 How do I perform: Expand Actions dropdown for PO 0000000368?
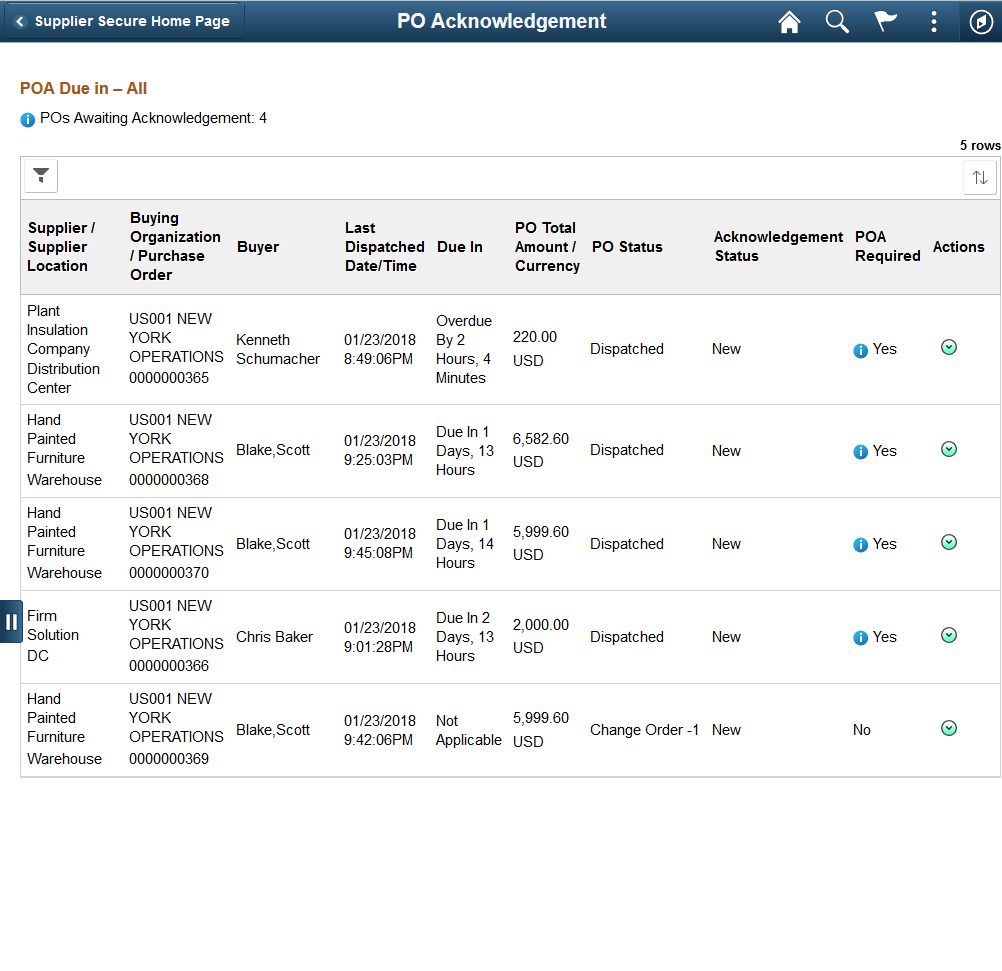point(949,449)
